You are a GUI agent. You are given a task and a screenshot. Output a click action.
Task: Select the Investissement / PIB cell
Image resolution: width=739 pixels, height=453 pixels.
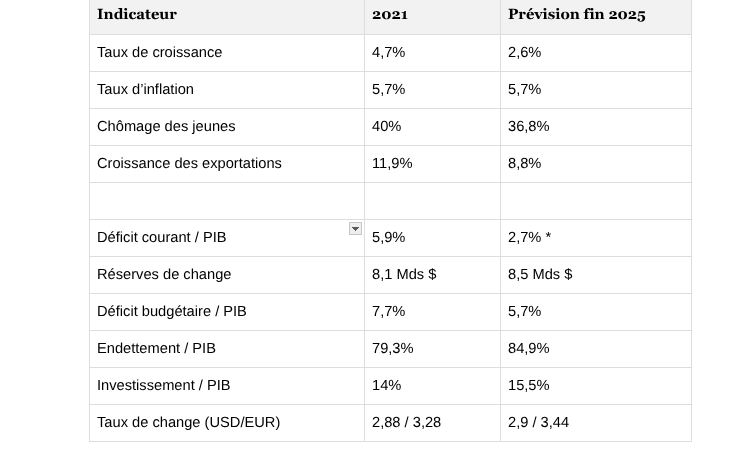coord(164,385)
